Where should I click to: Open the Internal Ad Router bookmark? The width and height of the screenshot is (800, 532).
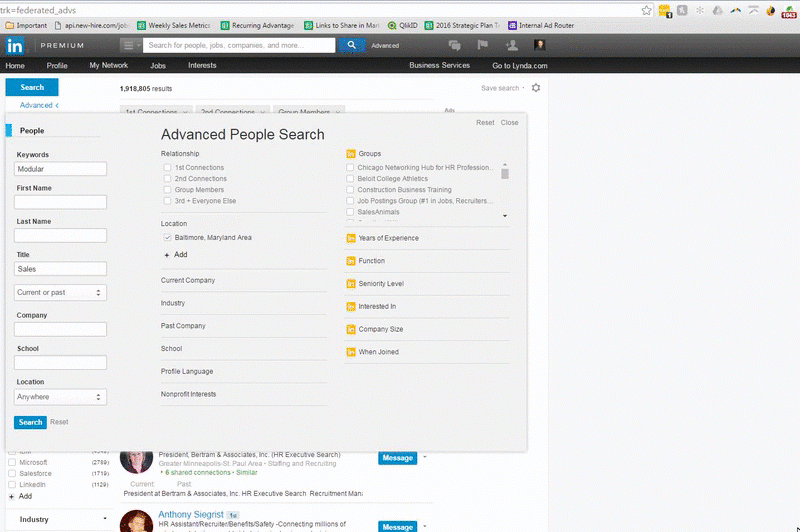tap(541, 26)
